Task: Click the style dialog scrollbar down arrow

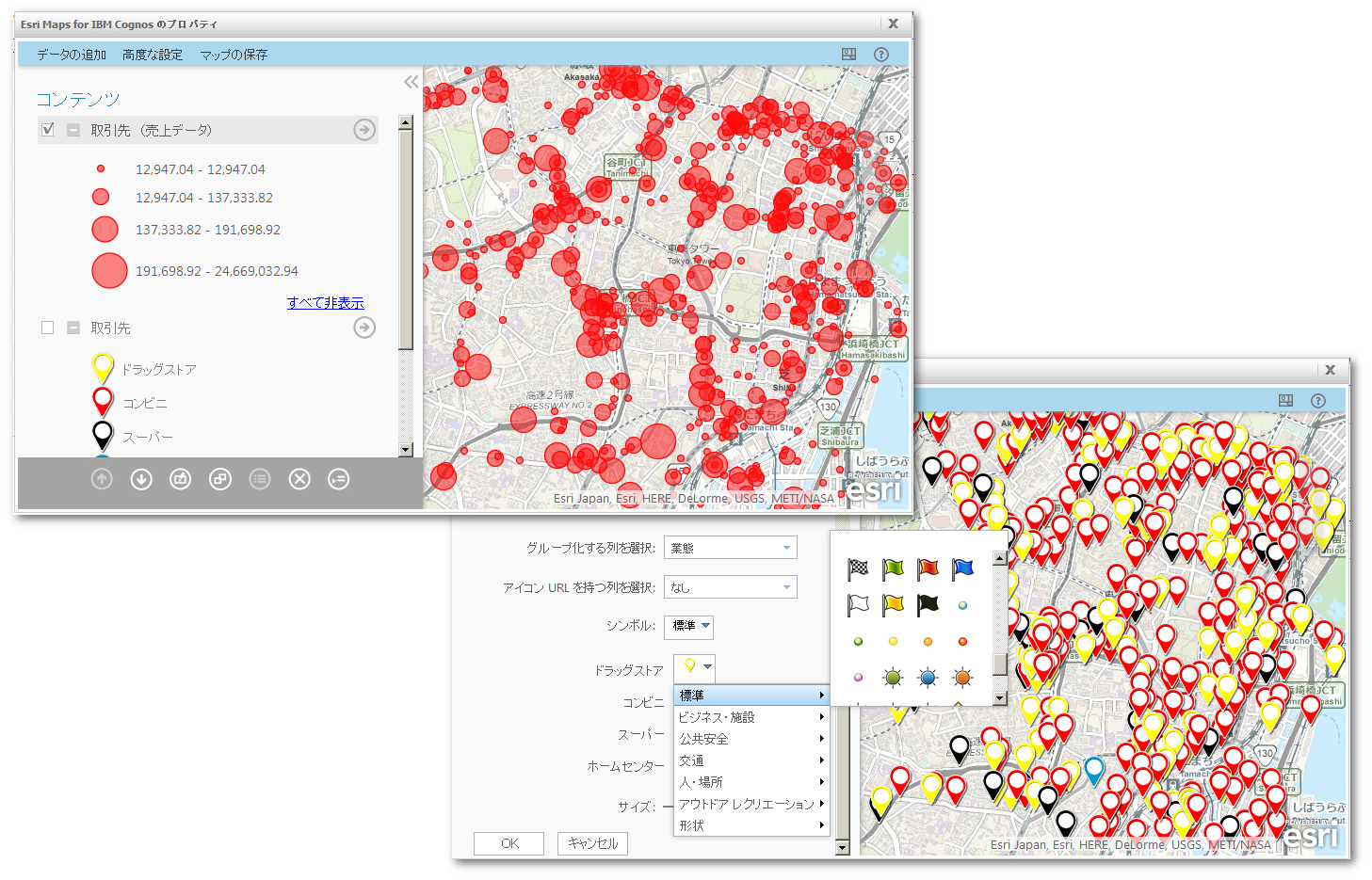Action: click(x=843, y=848)
